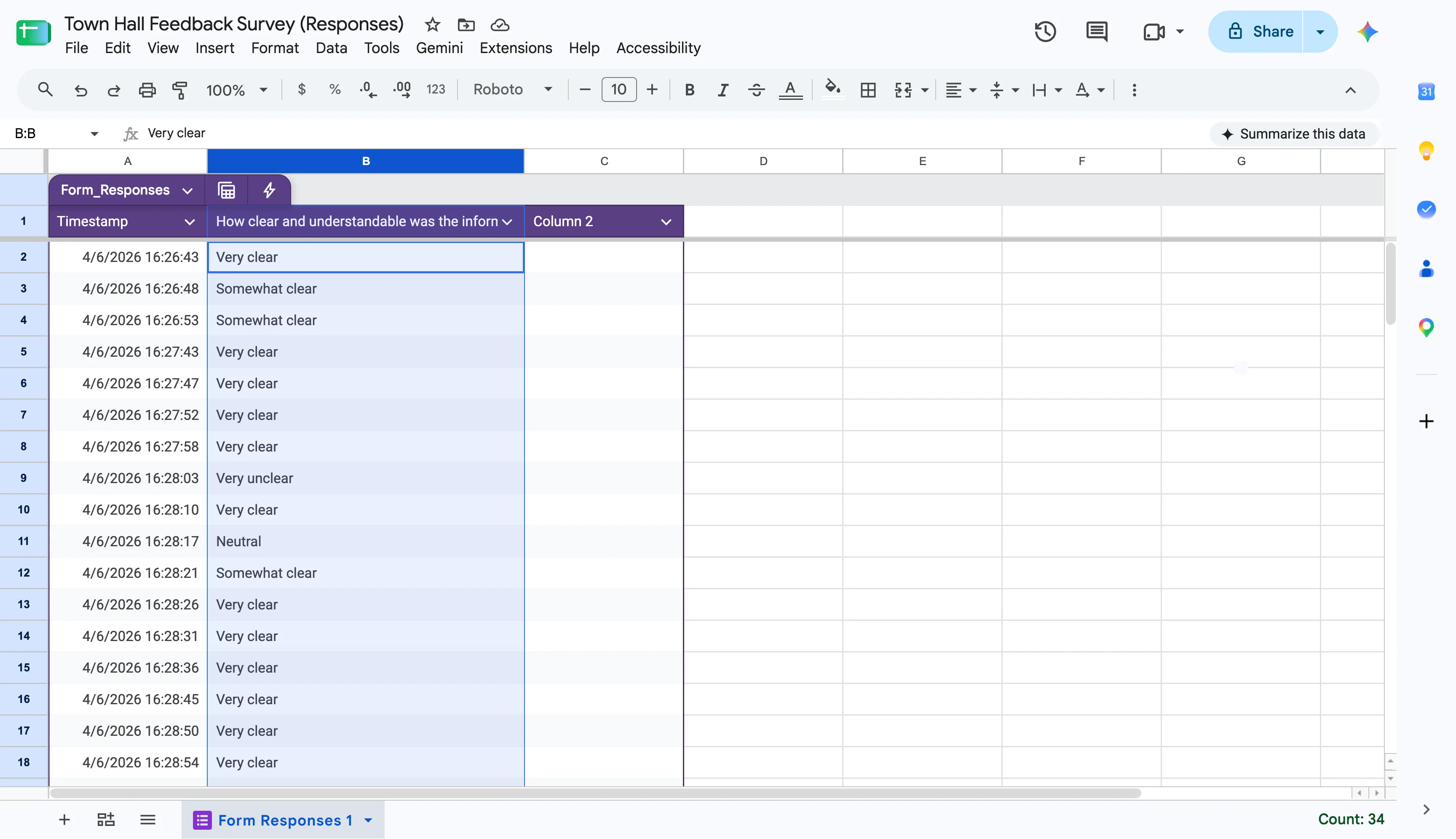Open the Format menu
Screen dimensions: 1456x839
tap(275, 48)
